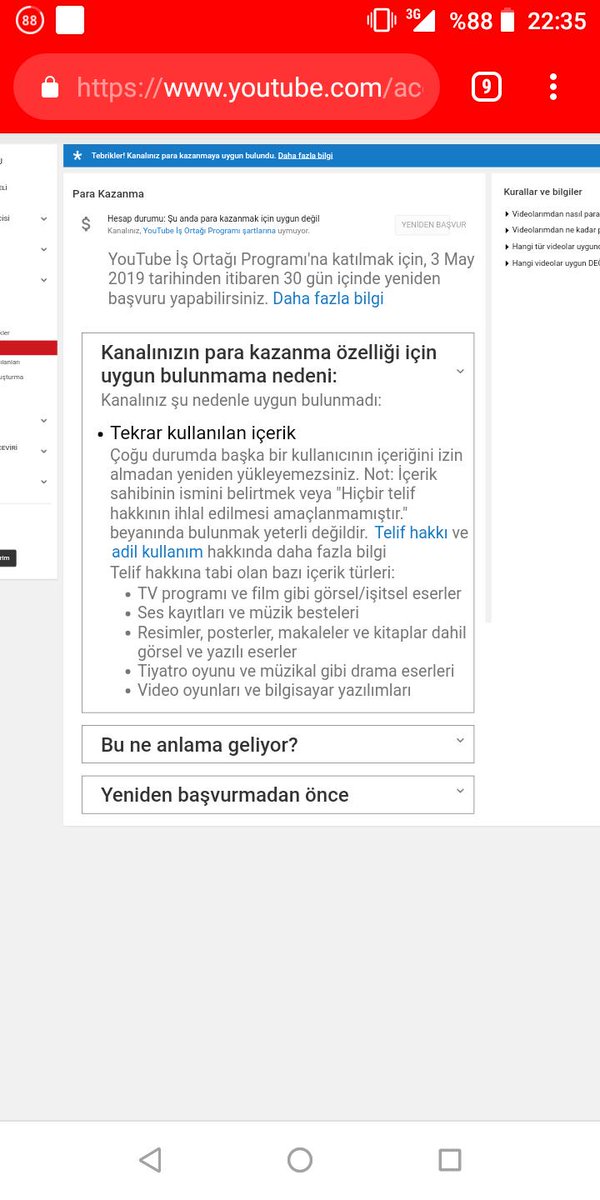Click 'Hesap durumu' status text
Viewport: 600px width, 1200px height.
[x=213, y=218]
